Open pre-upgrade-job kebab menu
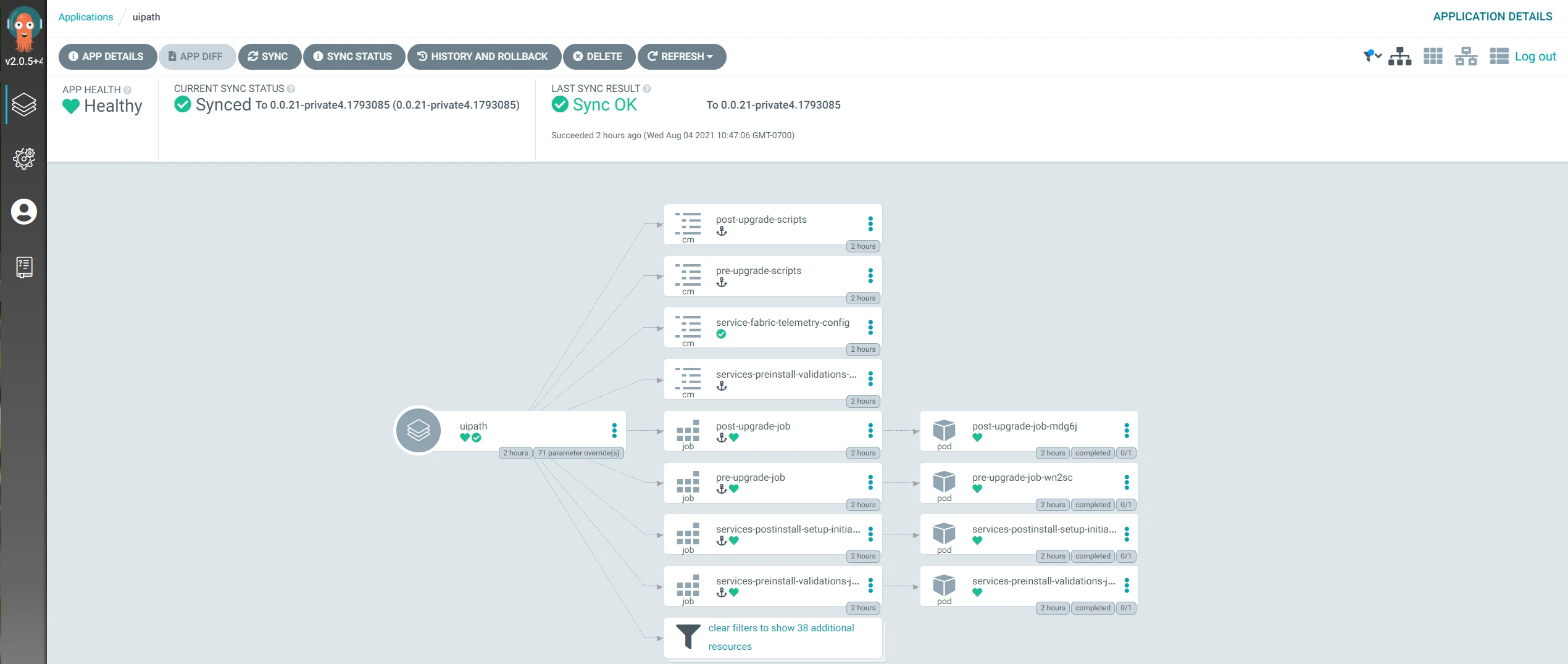Screen dimensions: 1568x664 coord(870,482)
